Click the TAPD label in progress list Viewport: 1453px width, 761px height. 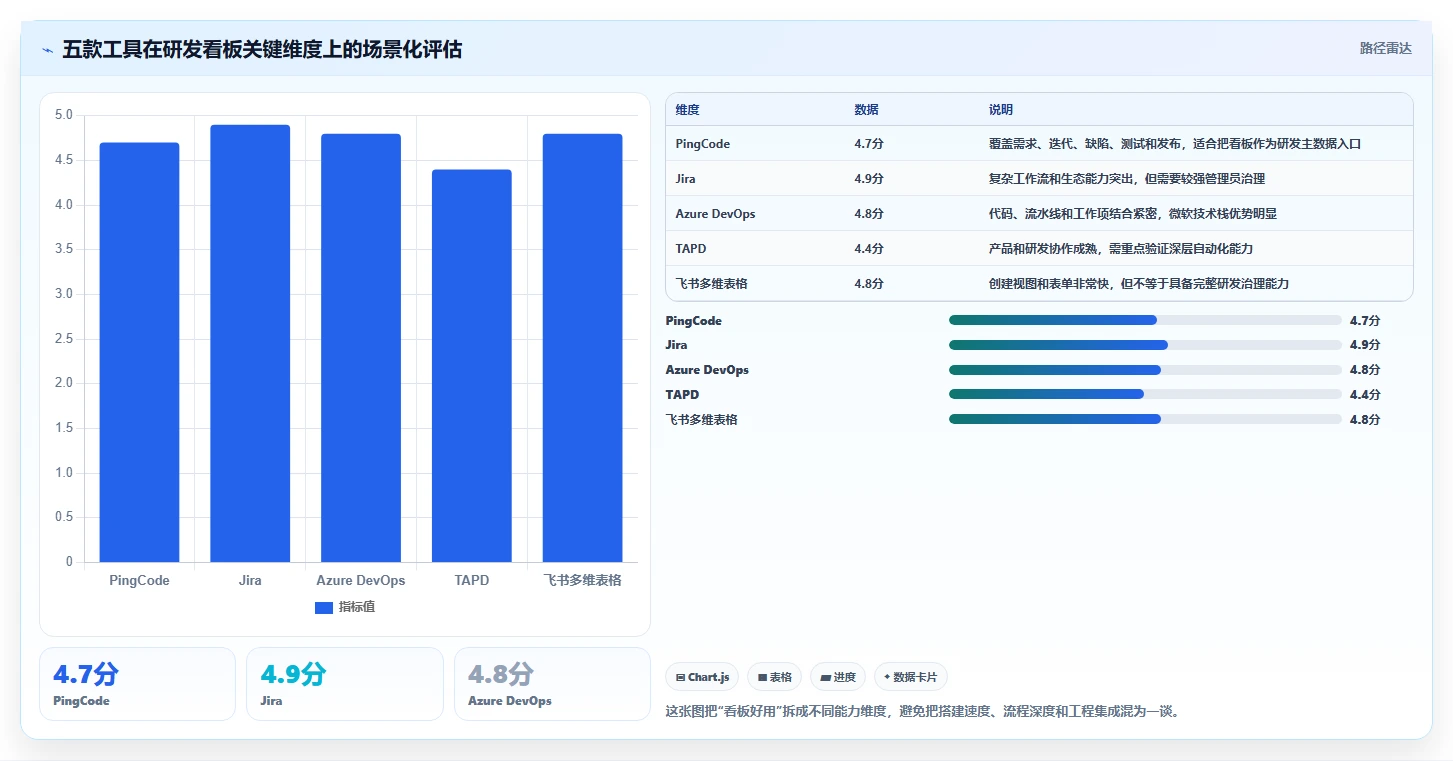click(x=682, y=395)
